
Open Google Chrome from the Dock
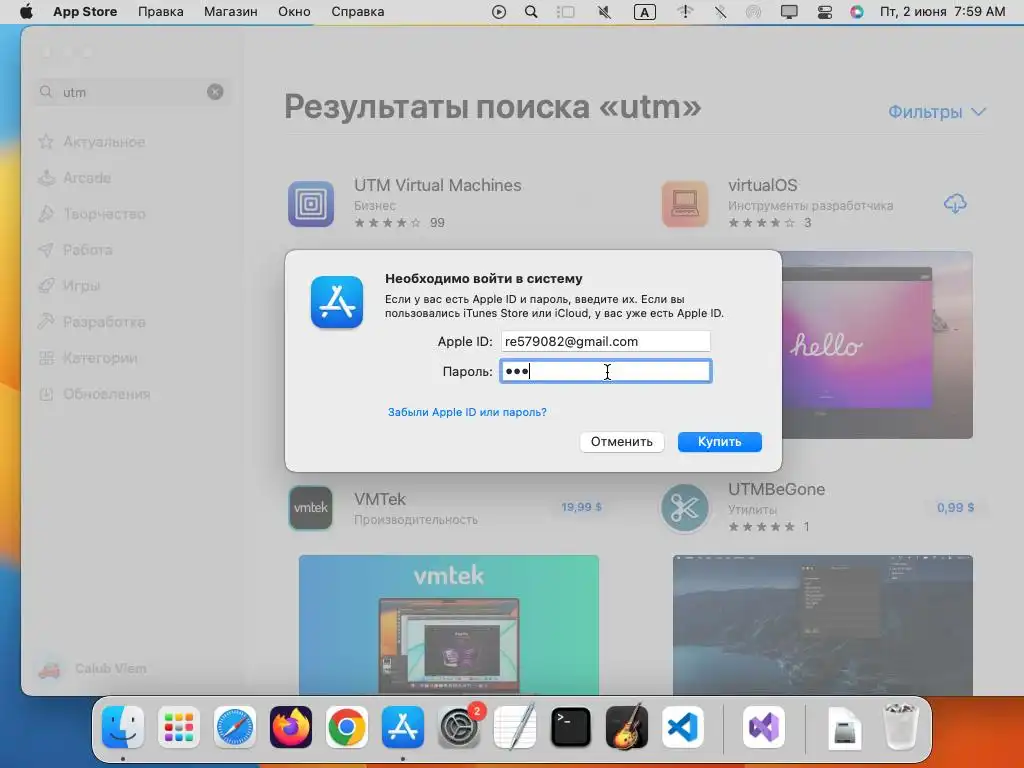[347, 727]
